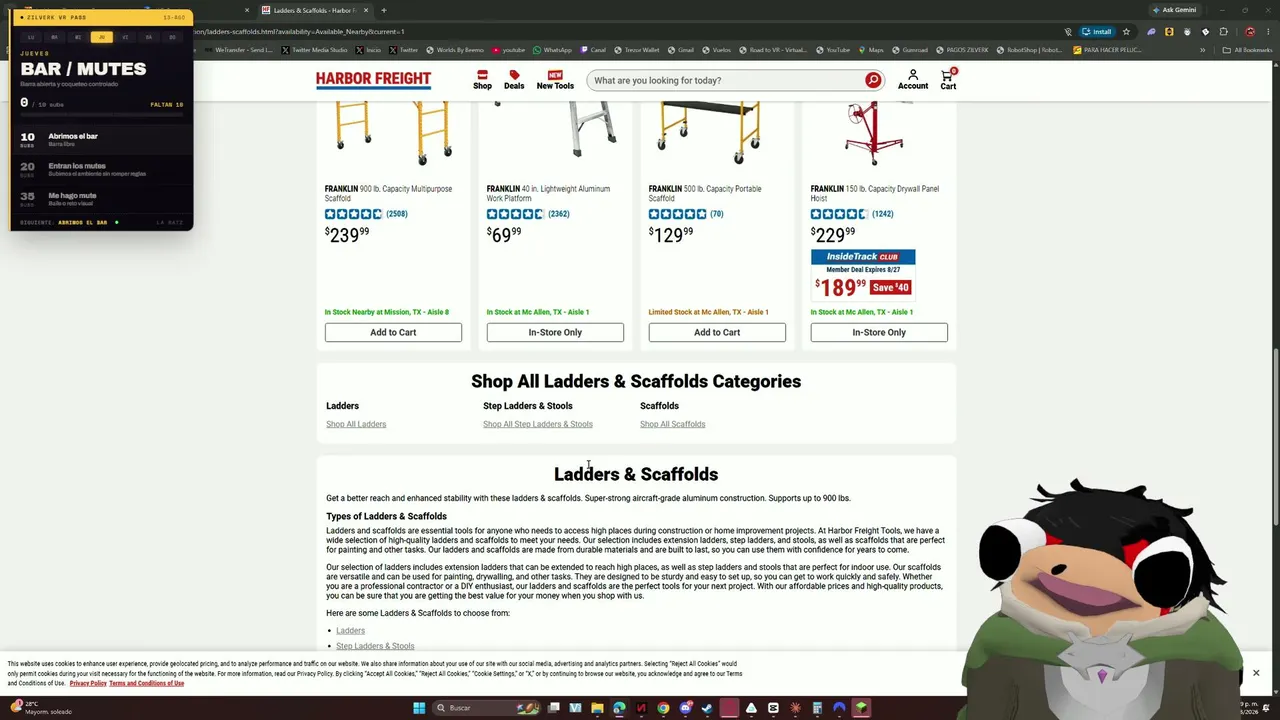Click 'Entran los mutes' goal in Zilverk overlay
1280x720 pixels.
click(100, 169)
